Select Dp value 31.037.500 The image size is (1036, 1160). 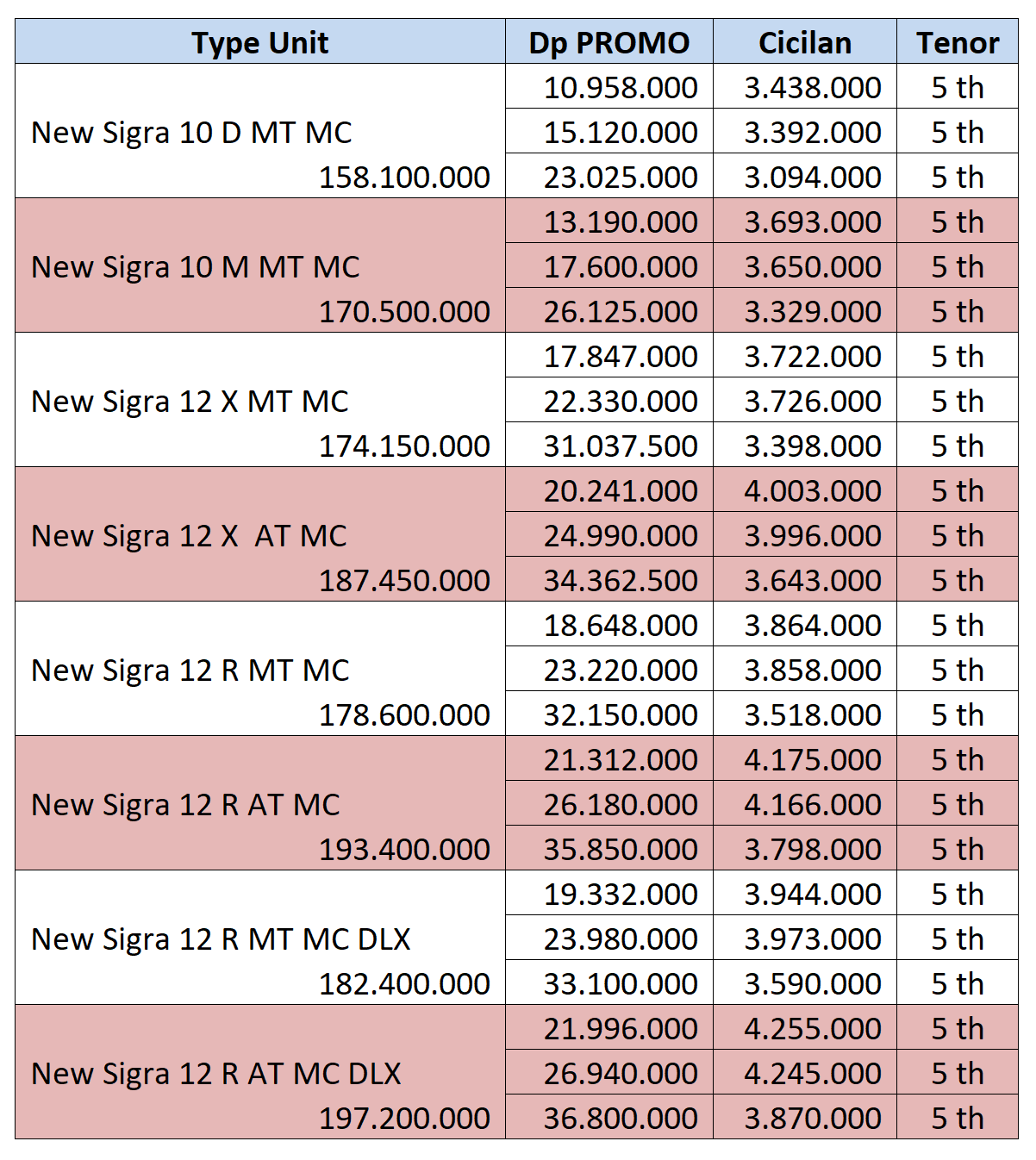pyautogui.click(x=621, y=446)
